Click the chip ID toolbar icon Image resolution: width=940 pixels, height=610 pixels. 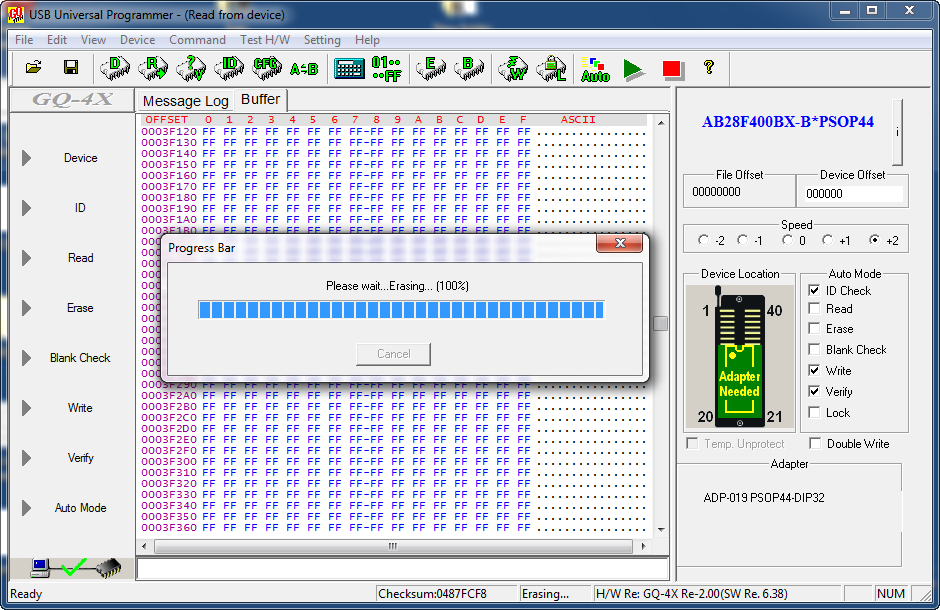pos(230,67)
